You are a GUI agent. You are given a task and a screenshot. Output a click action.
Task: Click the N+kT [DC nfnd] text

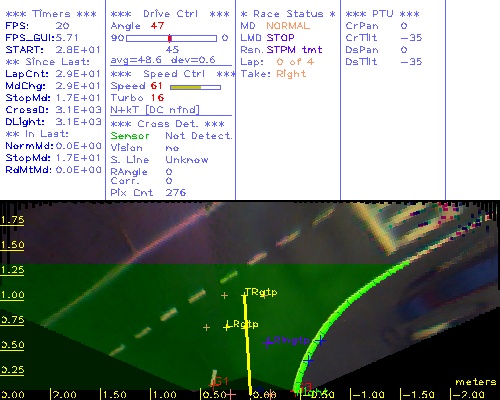[x=155, y=110]
